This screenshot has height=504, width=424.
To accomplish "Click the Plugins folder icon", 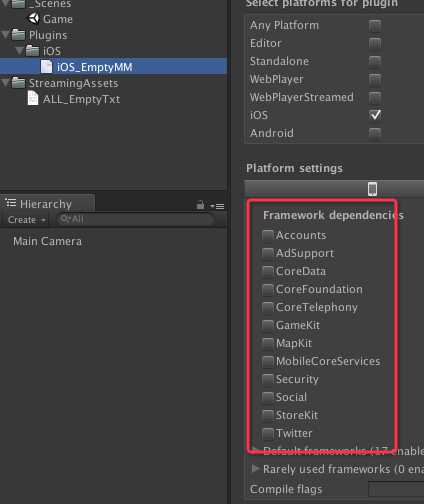I will [18, 35].
